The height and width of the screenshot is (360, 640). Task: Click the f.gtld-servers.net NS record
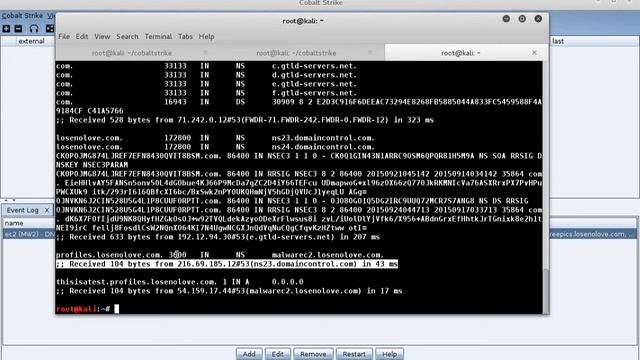pos(206,93)
